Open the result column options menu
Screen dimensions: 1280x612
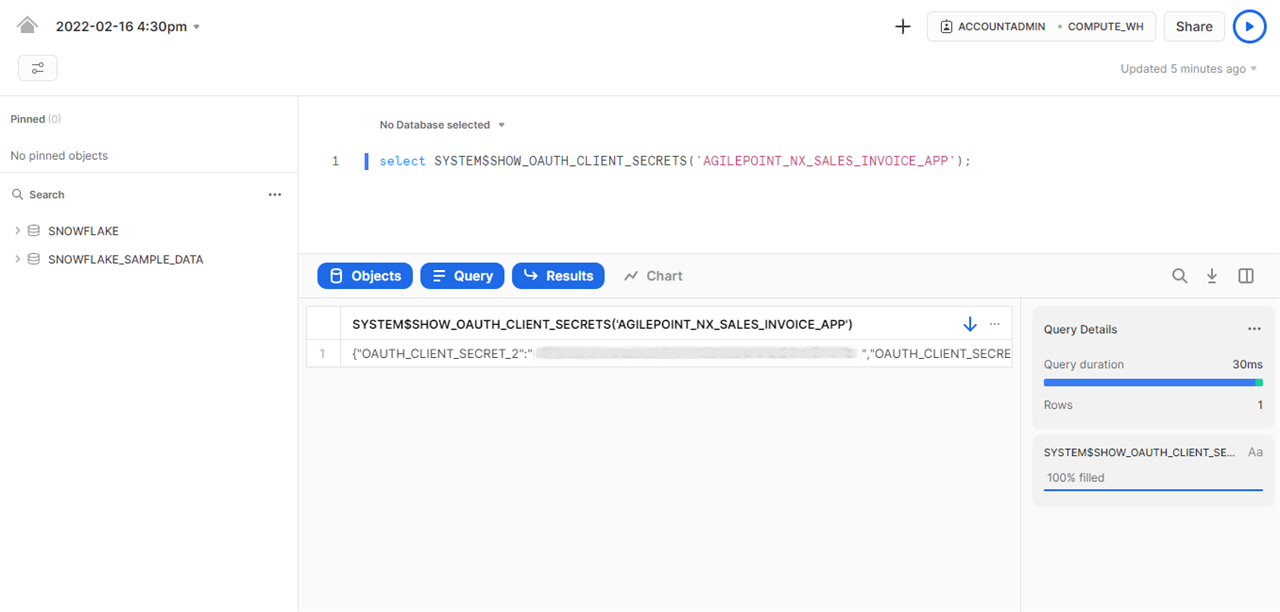994,324
